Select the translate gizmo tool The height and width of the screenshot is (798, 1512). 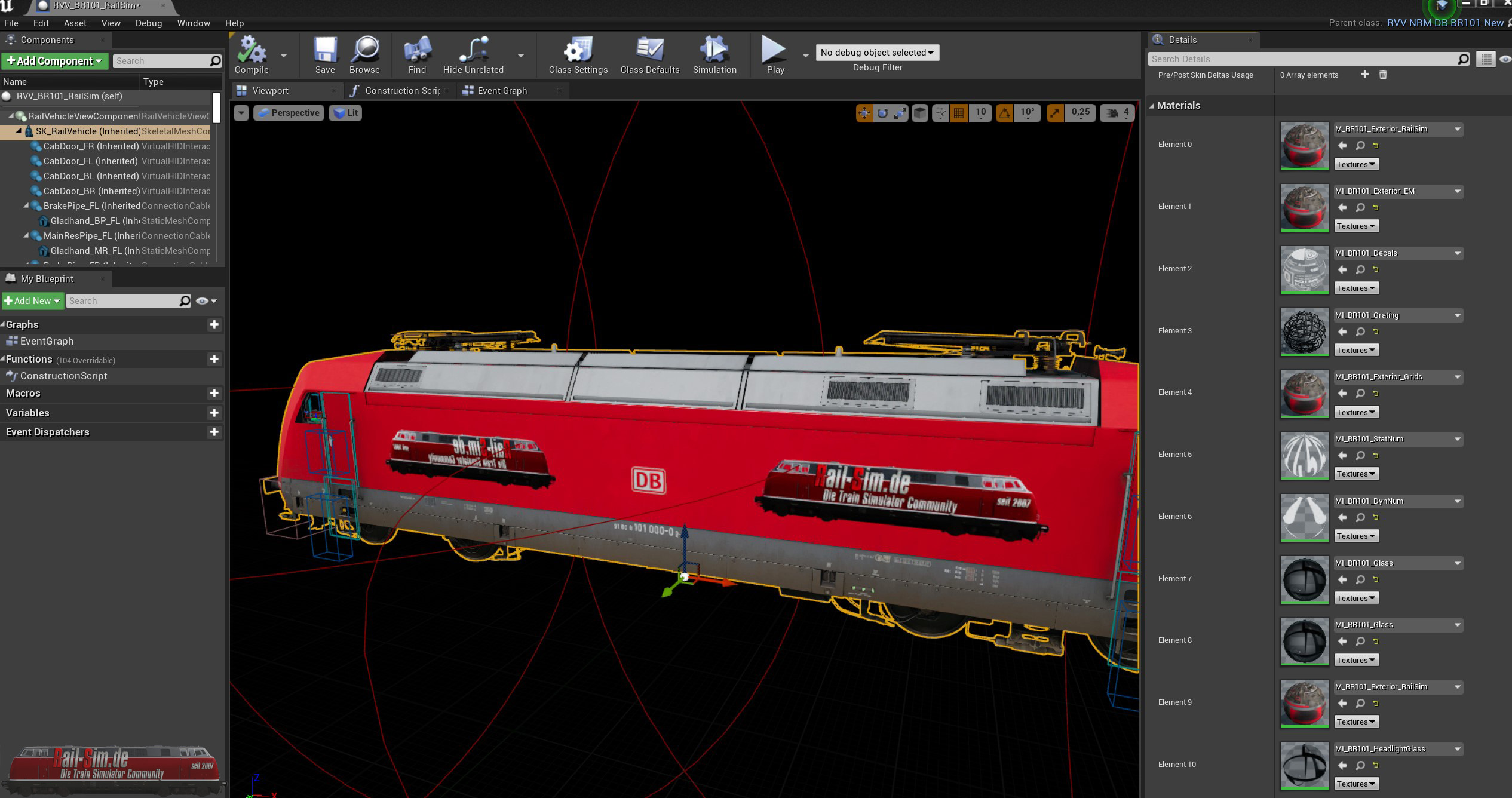(864, 113)
